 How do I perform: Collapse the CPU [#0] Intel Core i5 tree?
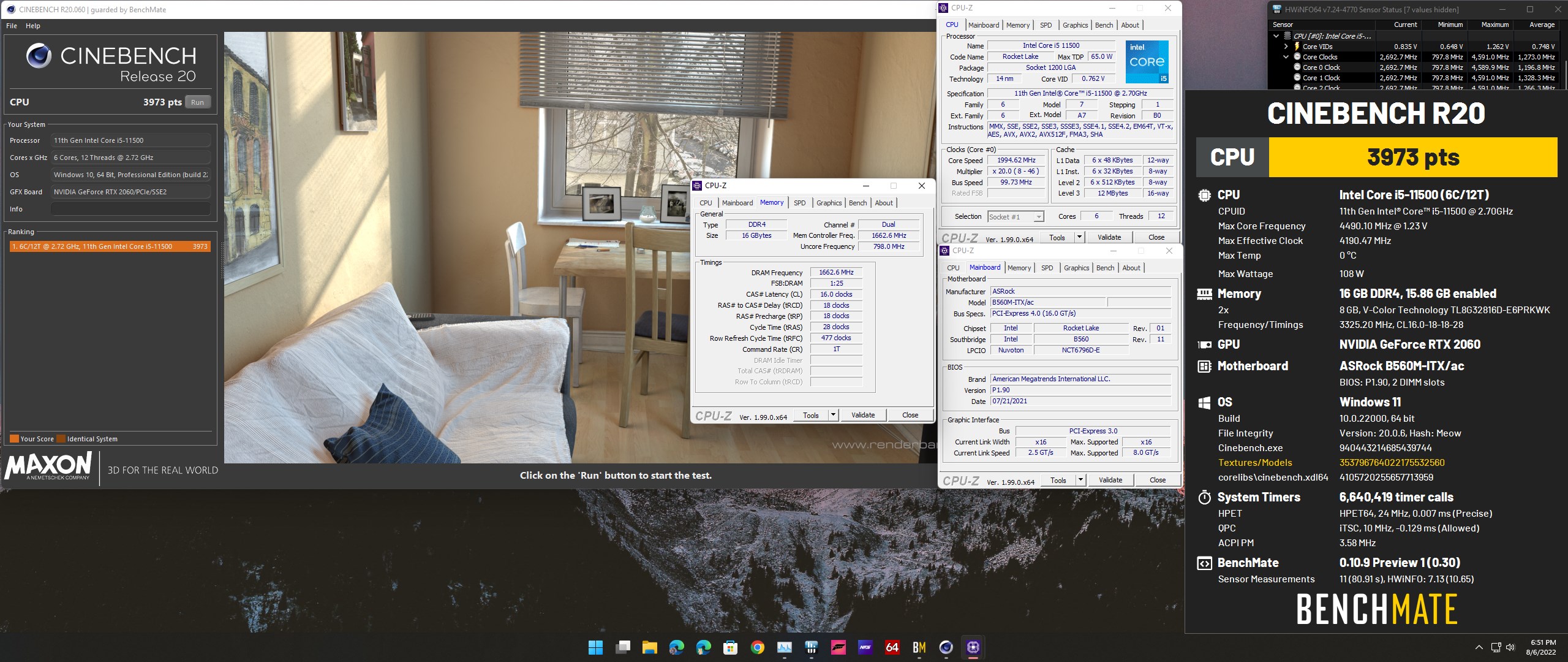(1276, 36)
